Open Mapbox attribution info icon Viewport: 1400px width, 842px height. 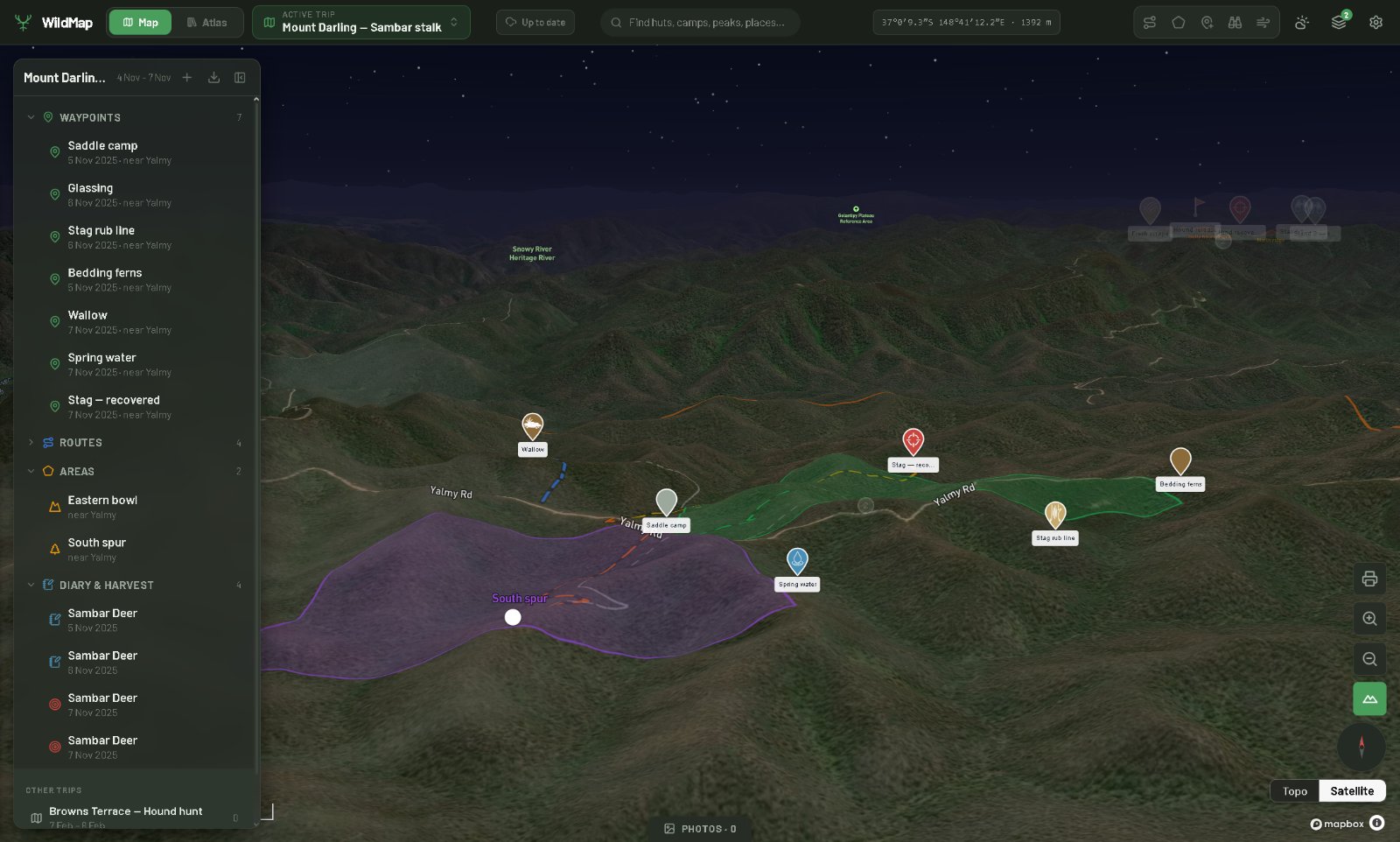[1376, 823]
